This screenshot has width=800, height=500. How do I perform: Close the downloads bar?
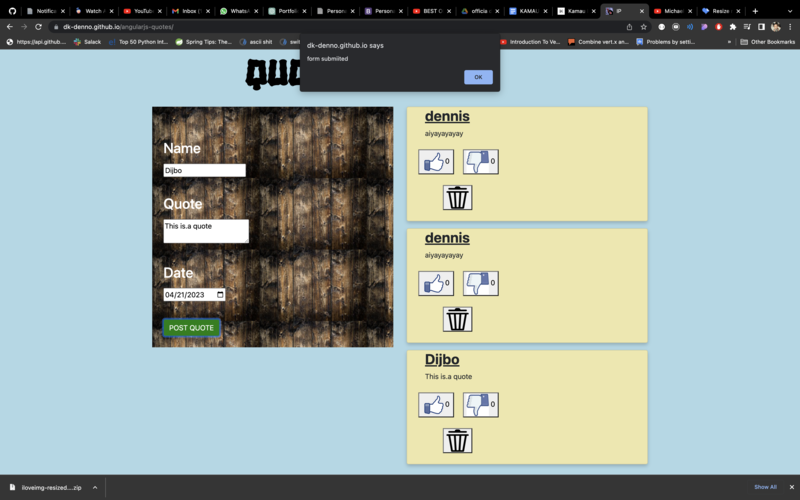click(x=792, y=487)
